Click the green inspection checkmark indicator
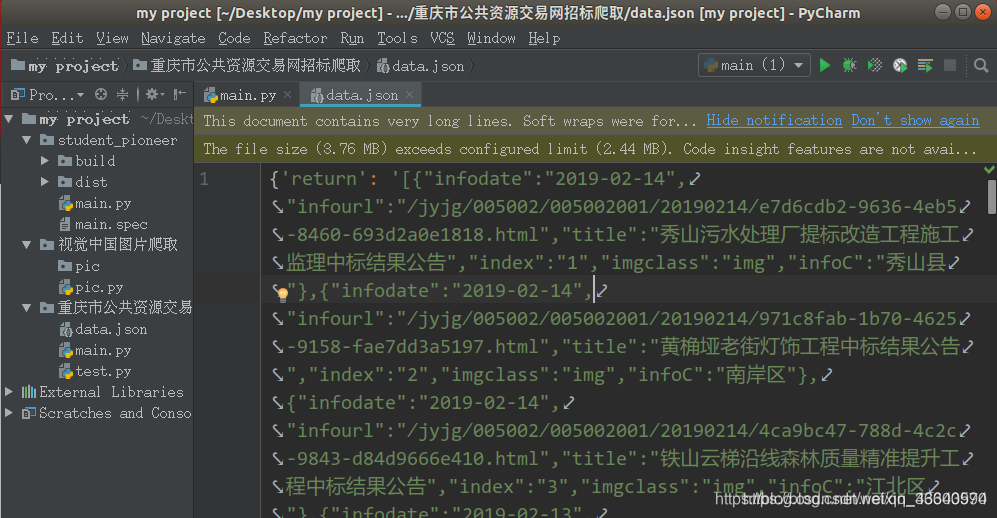 coord(989,169)
